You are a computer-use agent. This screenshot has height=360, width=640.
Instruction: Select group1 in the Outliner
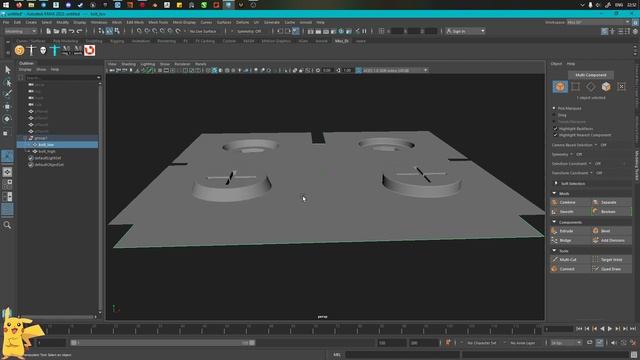tap(41, 138)
